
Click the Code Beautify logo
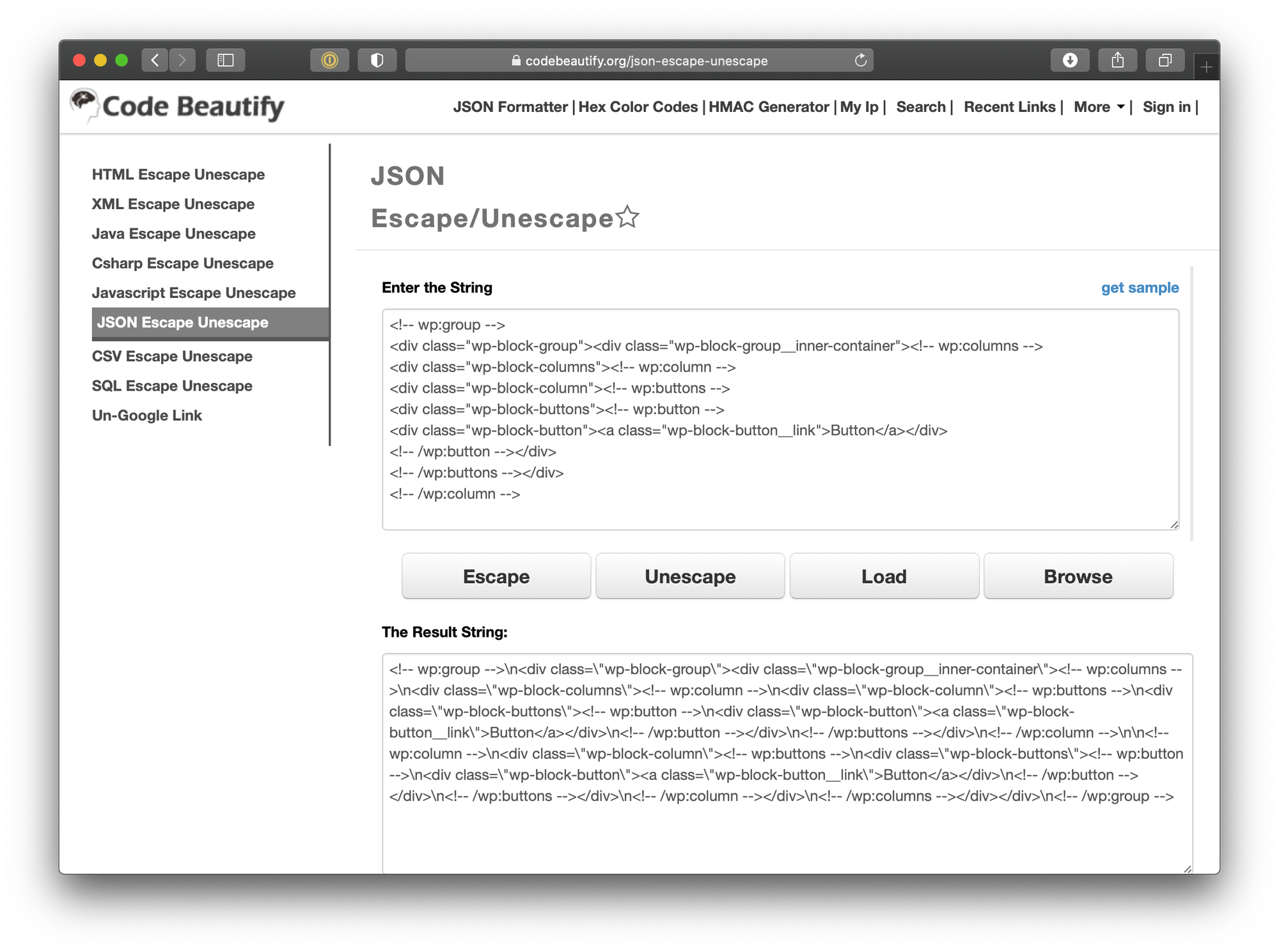point(177,105)
